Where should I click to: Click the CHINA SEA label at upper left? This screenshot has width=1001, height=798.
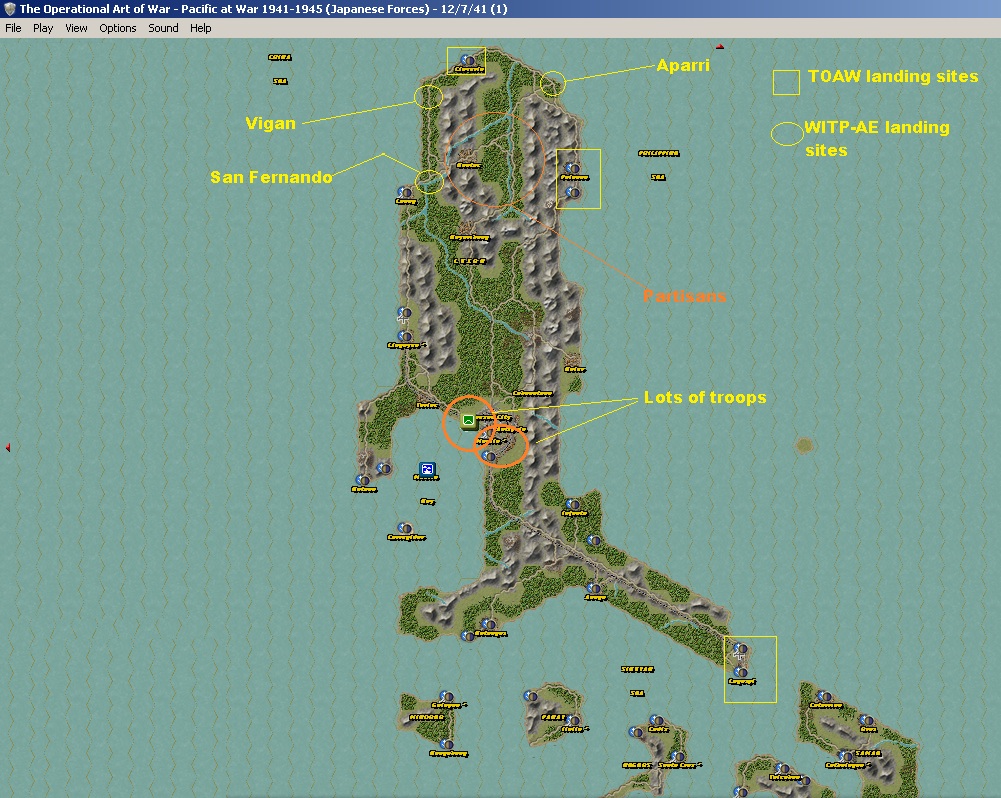pyautogui.click(x=280, y=69)
